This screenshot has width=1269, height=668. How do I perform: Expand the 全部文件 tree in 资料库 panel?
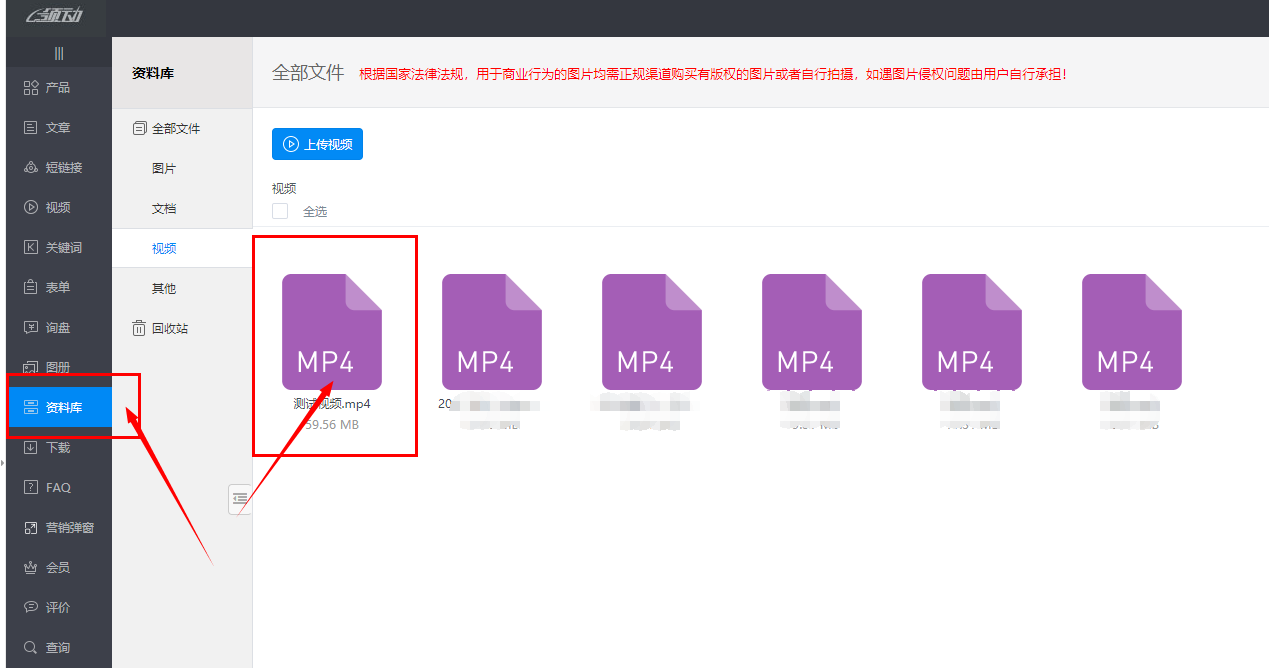(139, 129)
